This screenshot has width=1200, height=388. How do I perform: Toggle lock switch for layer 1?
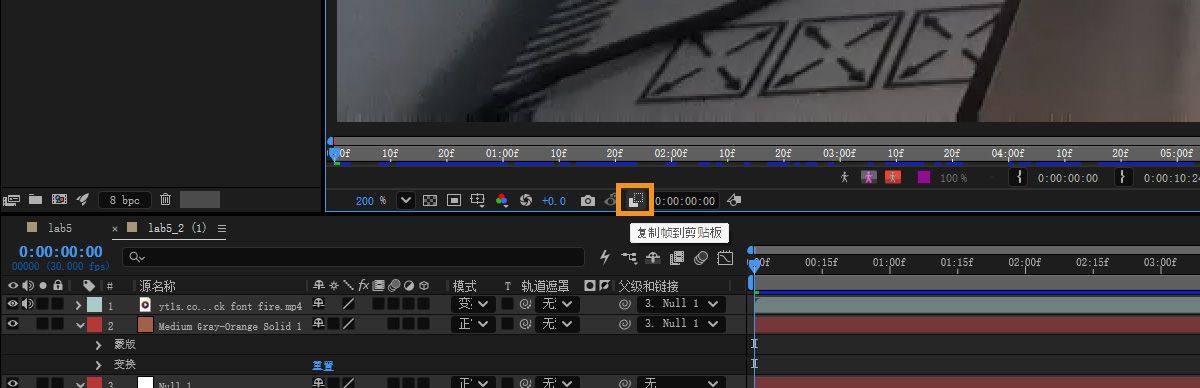[57, 304]
